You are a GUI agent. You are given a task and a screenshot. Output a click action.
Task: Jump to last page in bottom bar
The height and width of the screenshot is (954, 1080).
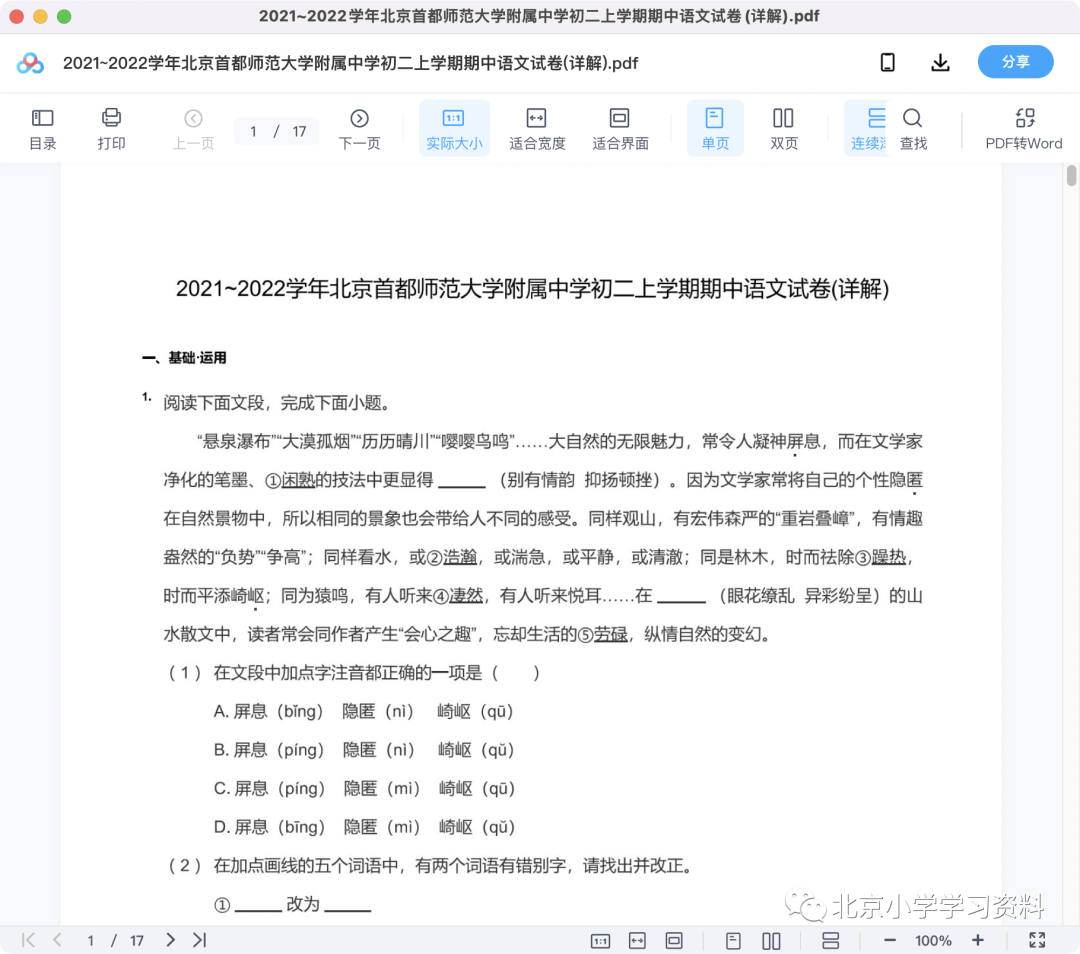pyautogui.click(x=200, y=940)
